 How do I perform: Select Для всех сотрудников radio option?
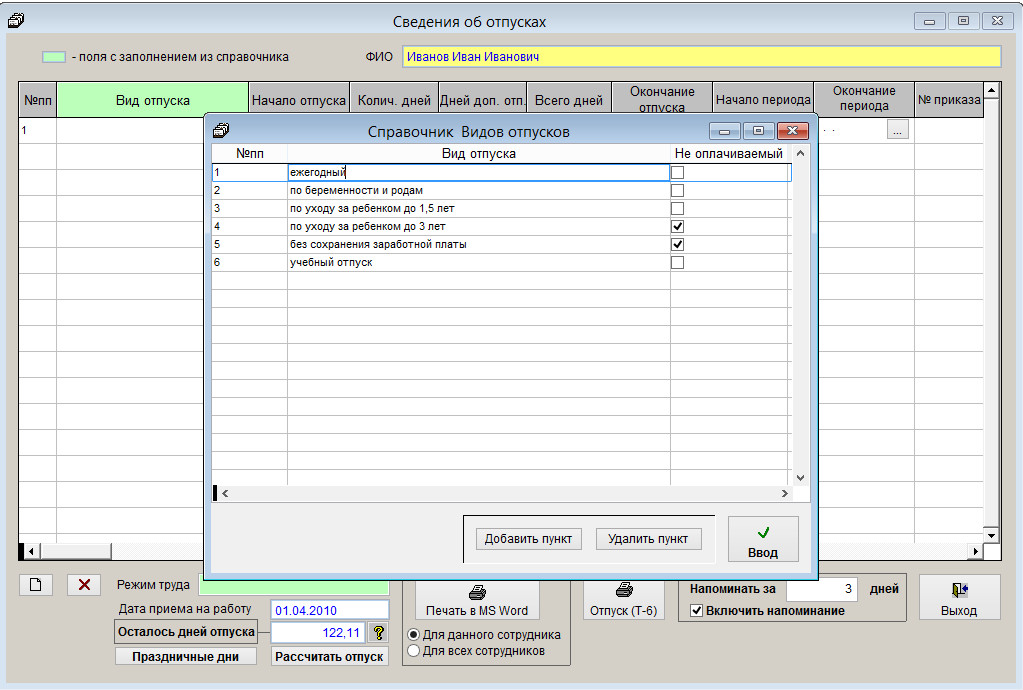pos(413,651)
